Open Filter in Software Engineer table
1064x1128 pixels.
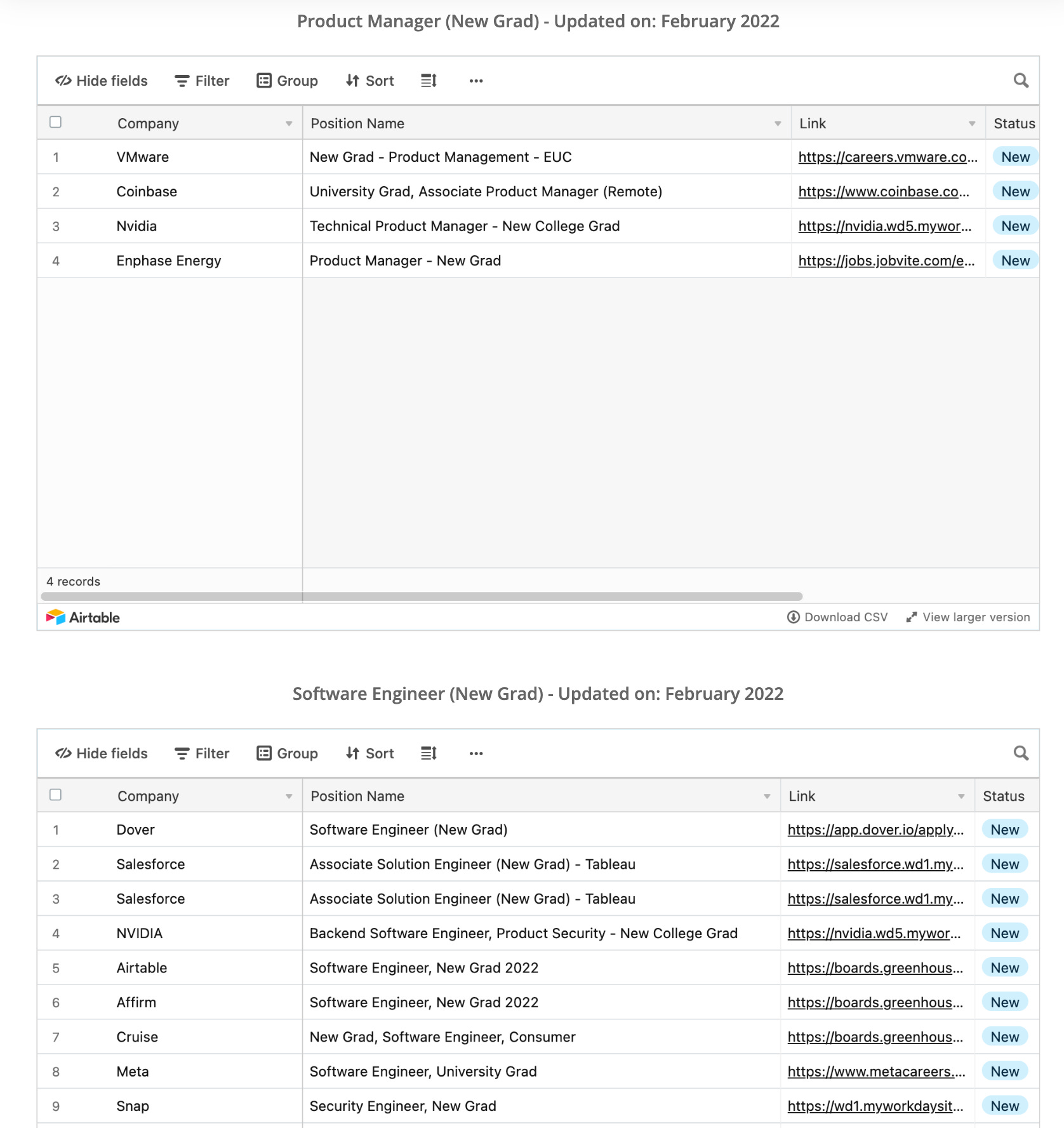coord(202,753)
